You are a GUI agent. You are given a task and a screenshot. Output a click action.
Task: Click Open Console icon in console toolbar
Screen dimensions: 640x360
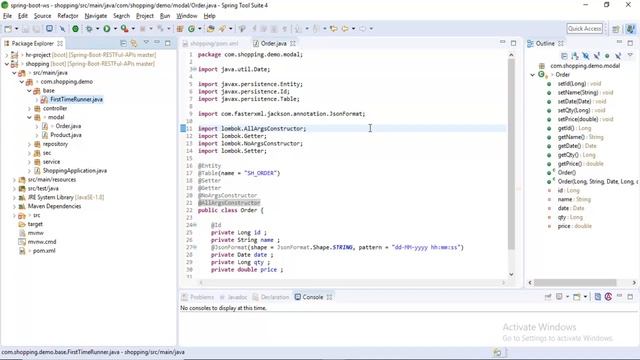576,297
